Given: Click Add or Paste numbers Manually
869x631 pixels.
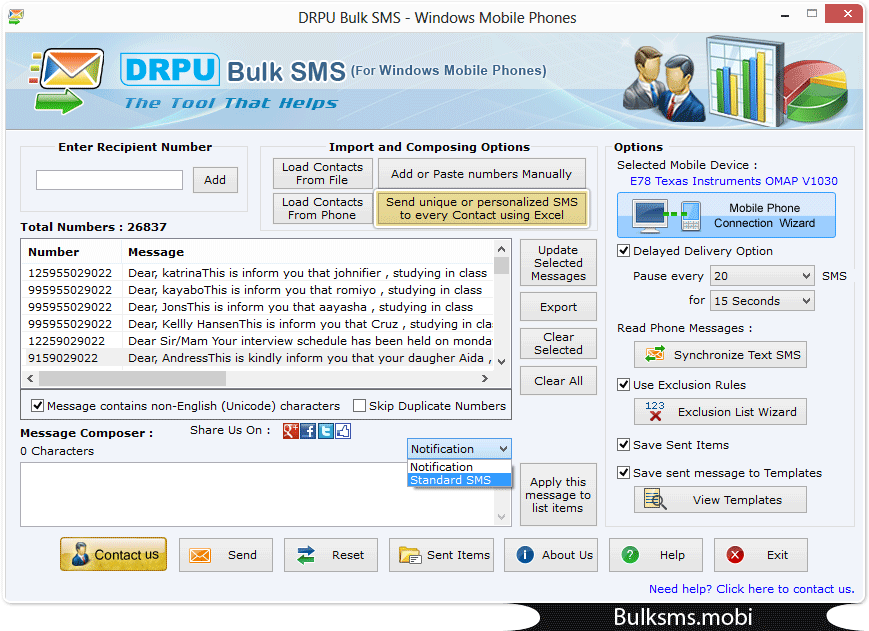Looking at the screenshot, I should click(x=482, y=174).
